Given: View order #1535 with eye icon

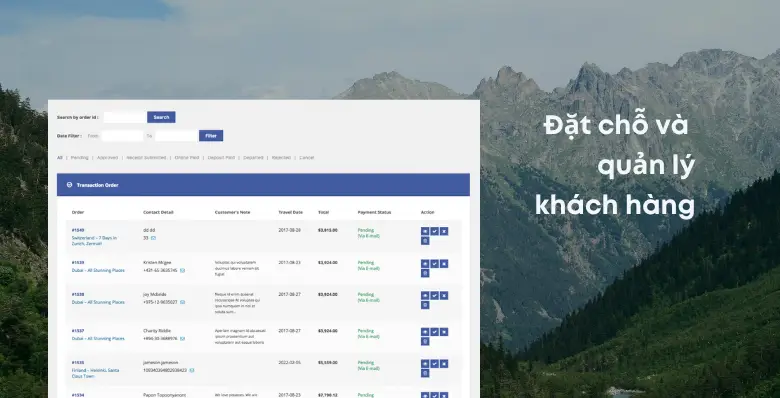Looking at the screenshot, I should coord(425,364).
